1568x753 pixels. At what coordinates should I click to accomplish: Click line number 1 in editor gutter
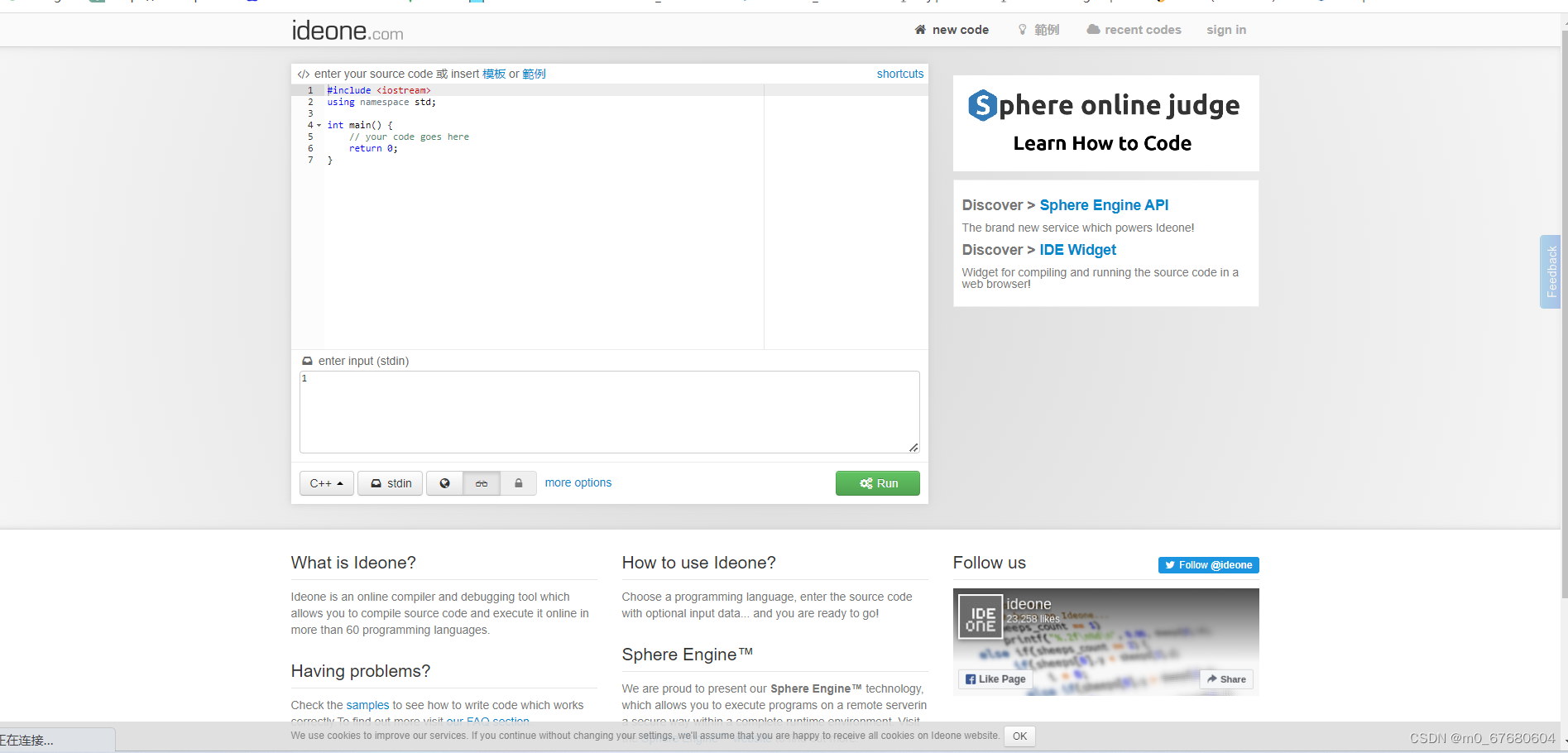click(310, 90)
